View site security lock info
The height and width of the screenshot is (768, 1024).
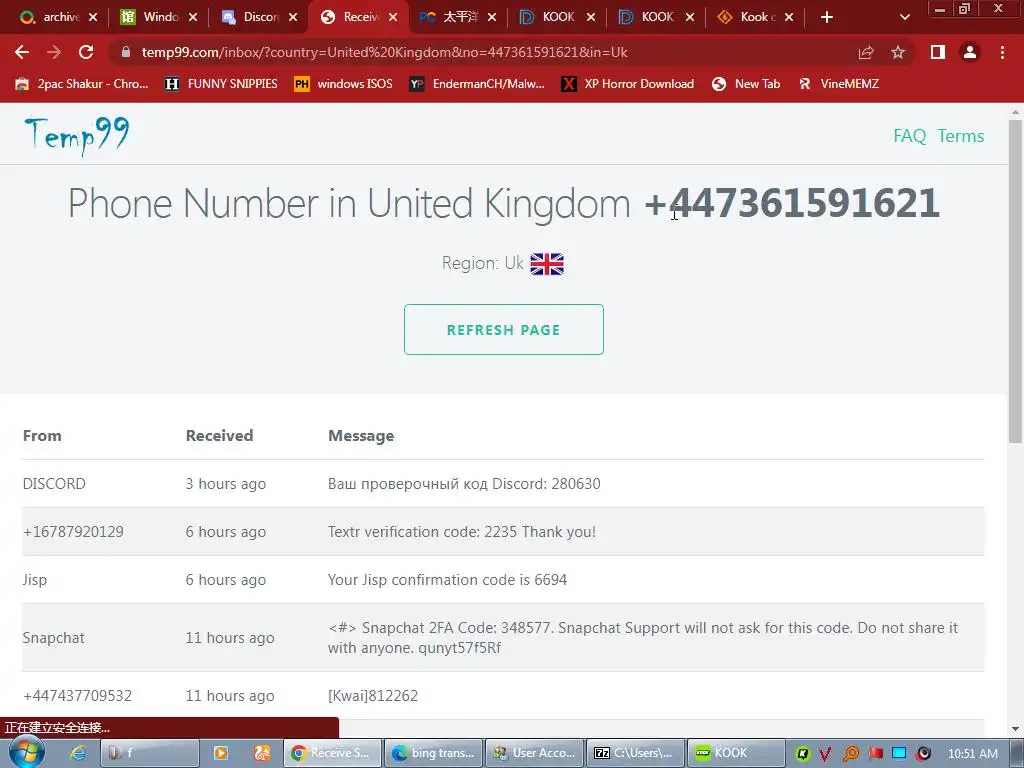pos(126,52)
